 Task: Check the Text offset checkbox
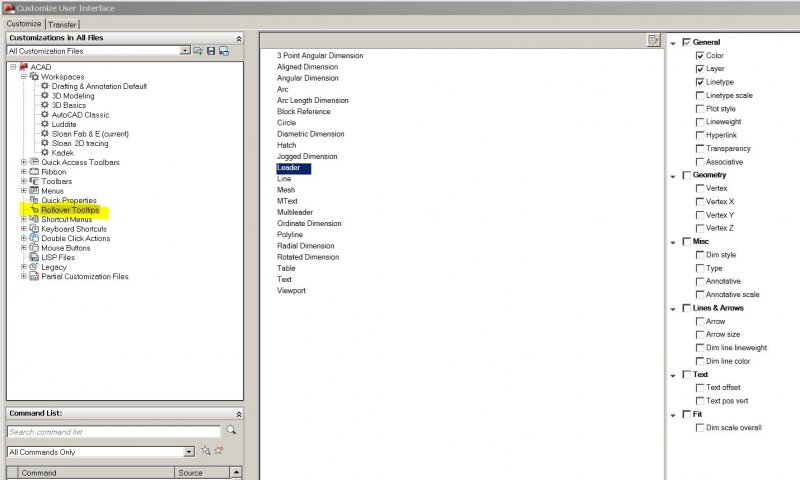click(x=700, y=388)
